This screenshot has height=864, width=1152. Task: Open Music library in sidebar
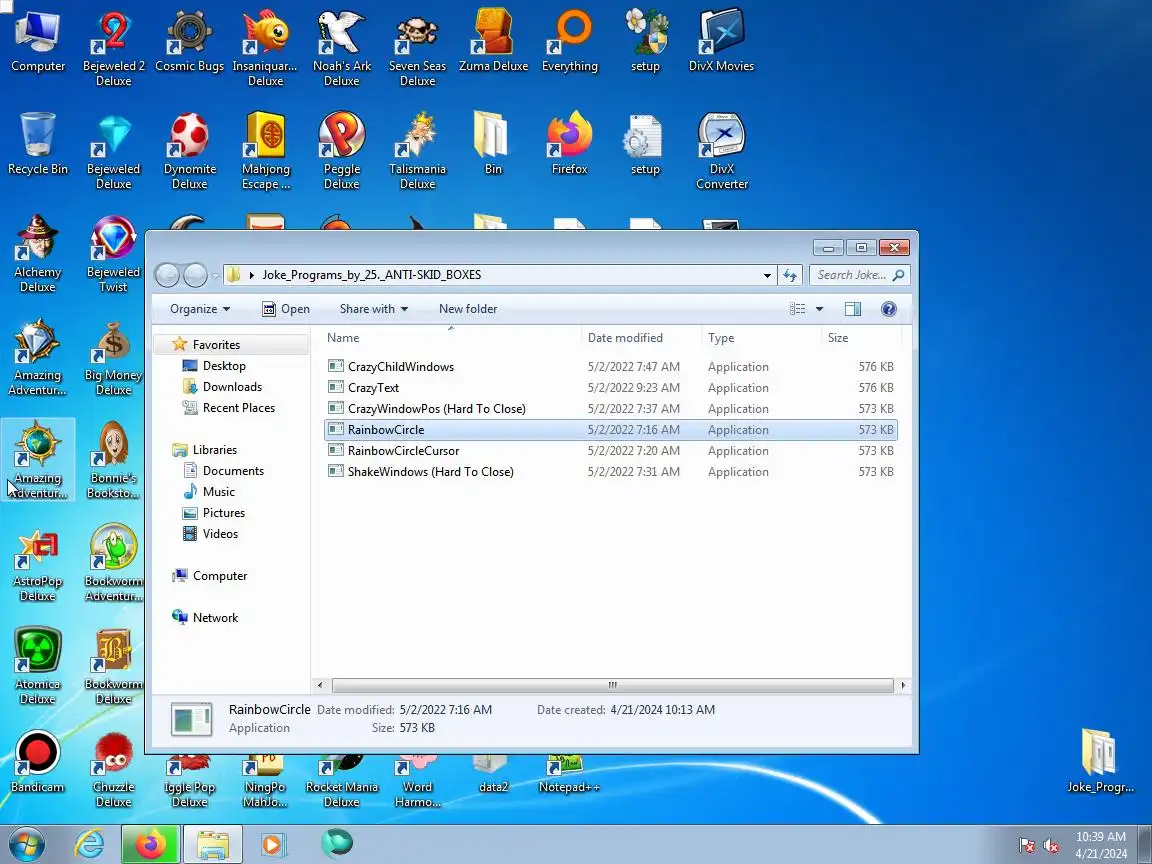point(218,492)
